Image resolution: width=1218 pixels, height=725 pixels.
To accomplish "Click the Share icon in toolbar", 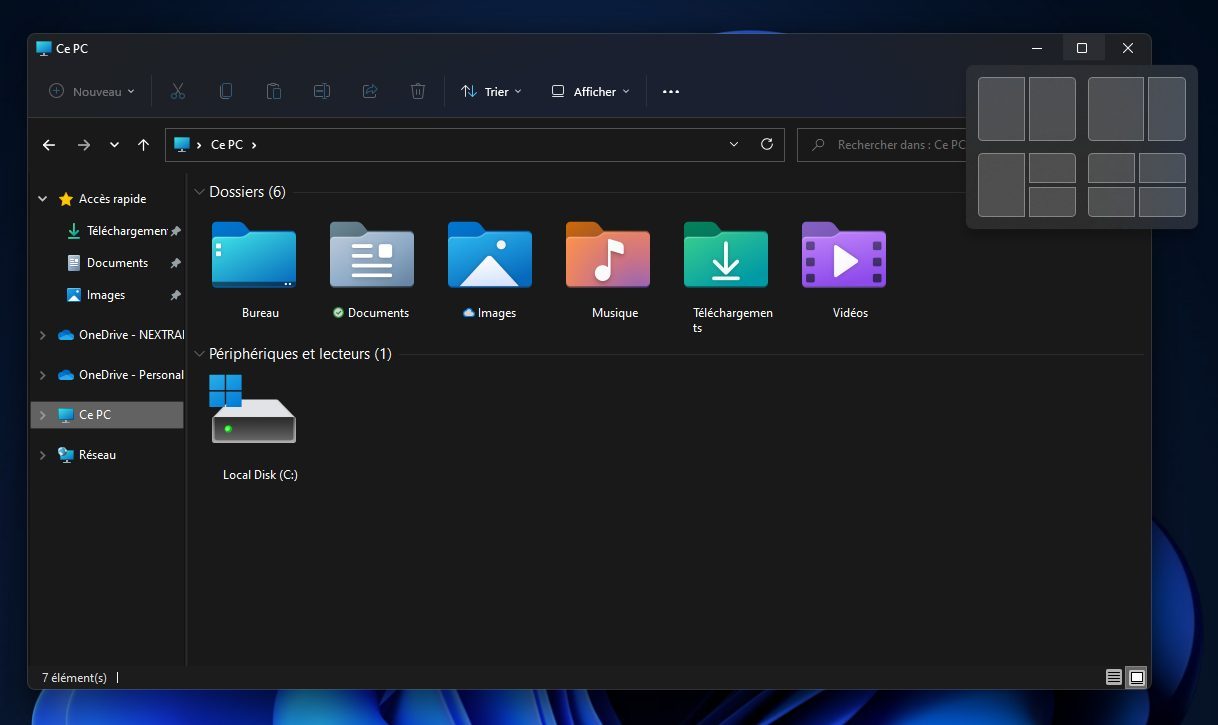I will [370, 91].
